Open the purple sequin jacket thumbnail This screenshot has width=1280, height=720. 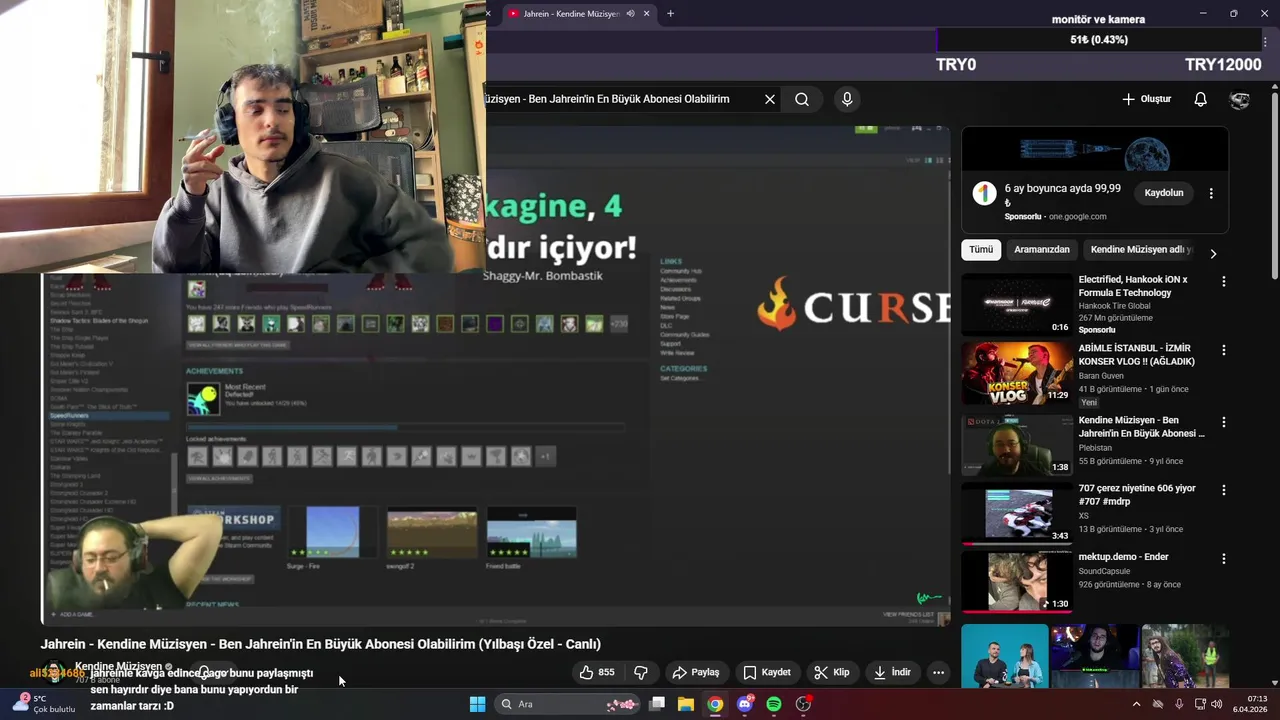(x=1185, y=656)
